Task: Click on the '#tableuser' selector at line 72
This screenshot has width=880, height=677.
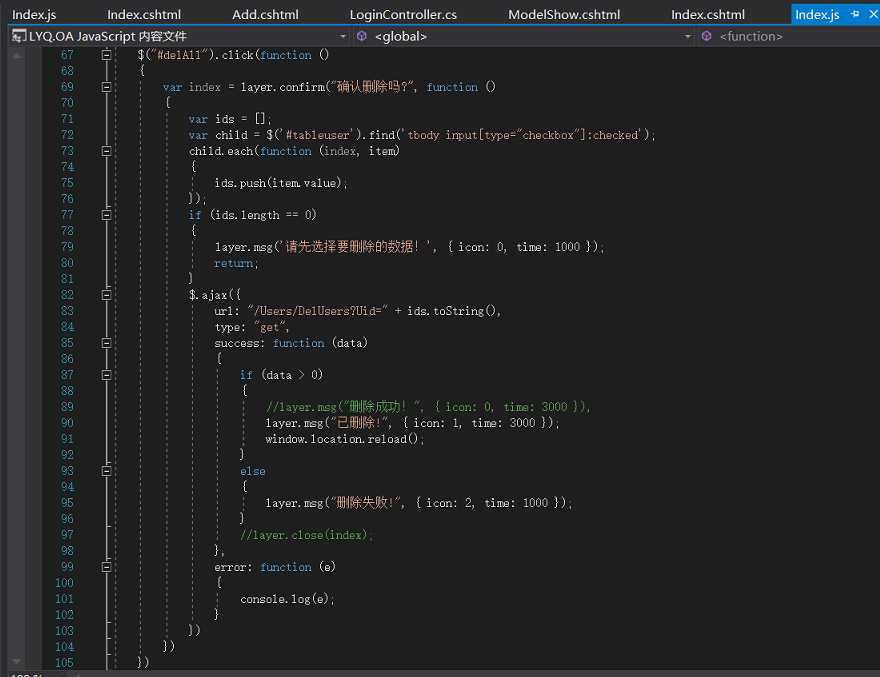Action: 319,135
